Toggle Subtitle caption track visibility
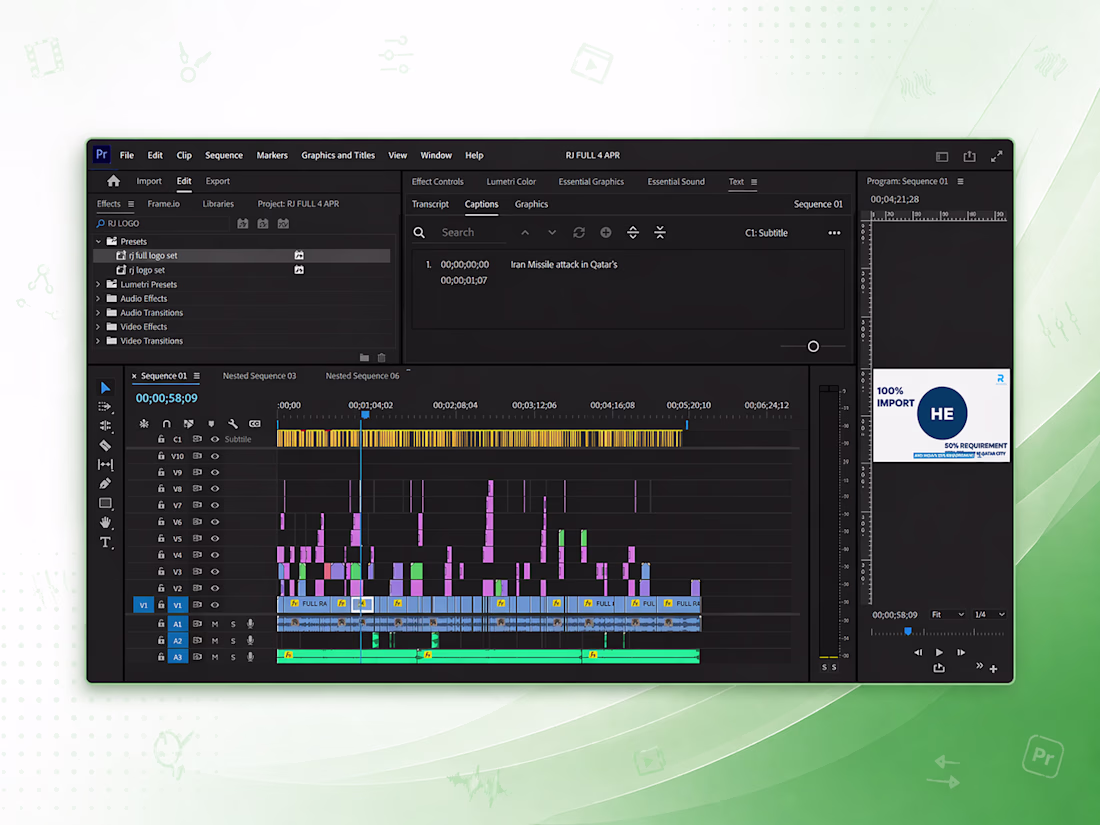1100x825 pixels. [x=215, y=439]
